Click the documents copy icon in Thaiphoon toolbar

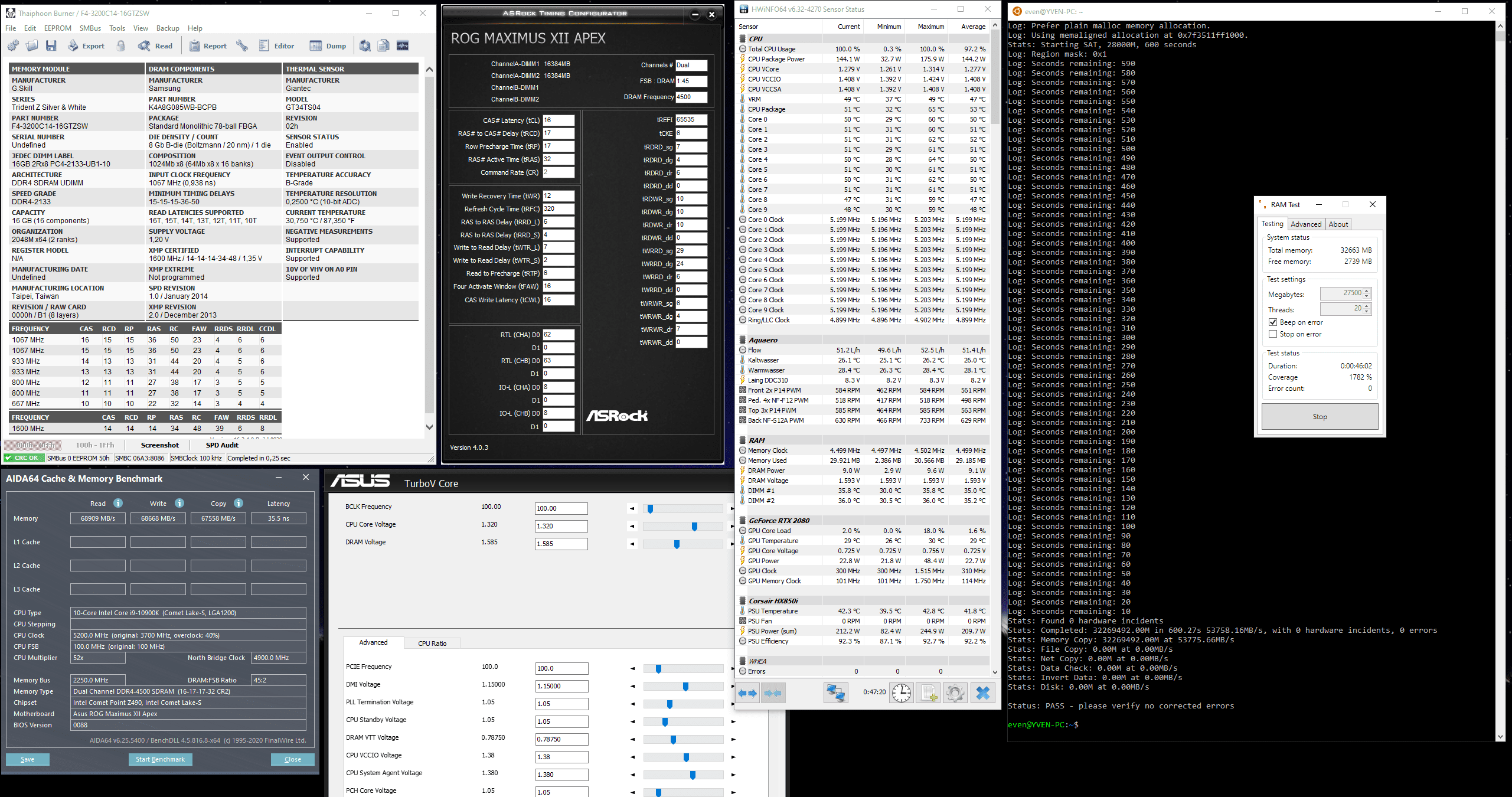[x=384, y=45]
